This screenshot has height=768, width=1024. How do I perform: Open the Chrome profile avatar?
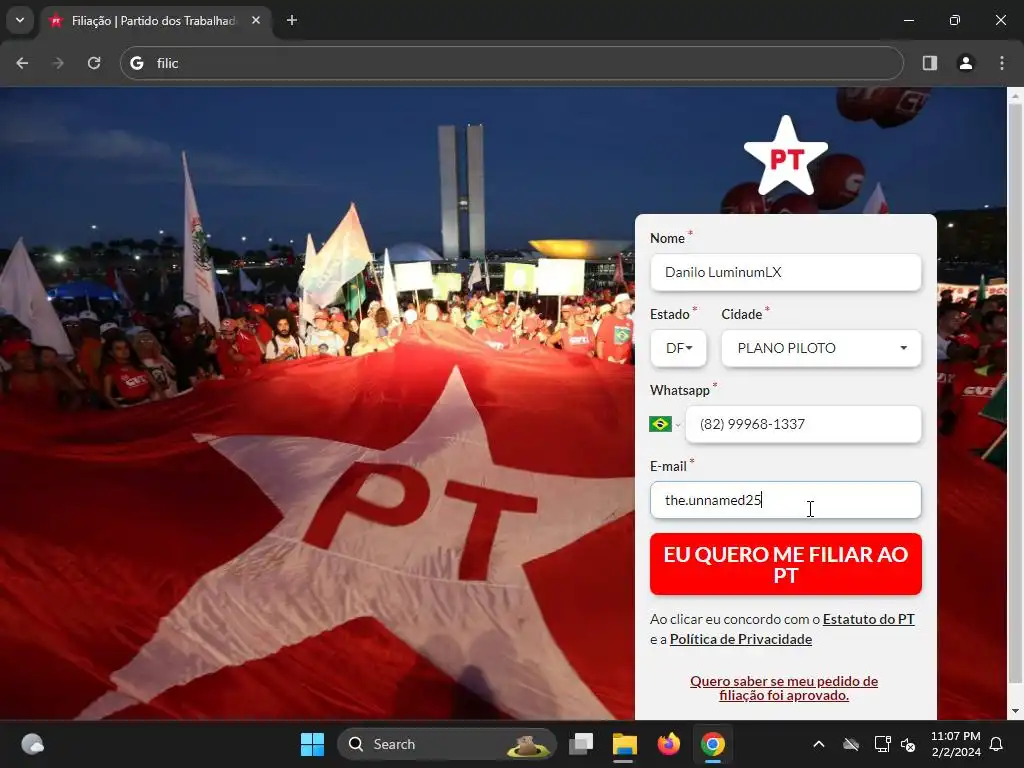[966, 63]
